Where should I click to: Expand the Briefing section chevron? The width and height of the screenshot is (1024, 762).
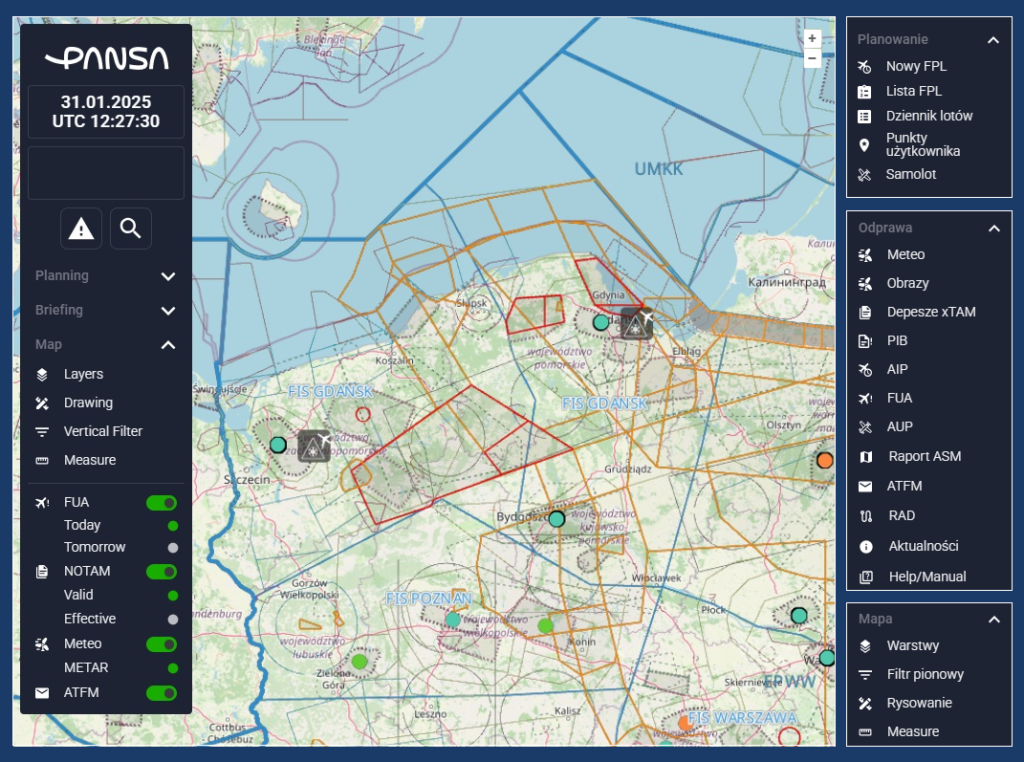(x=168, y=311)
